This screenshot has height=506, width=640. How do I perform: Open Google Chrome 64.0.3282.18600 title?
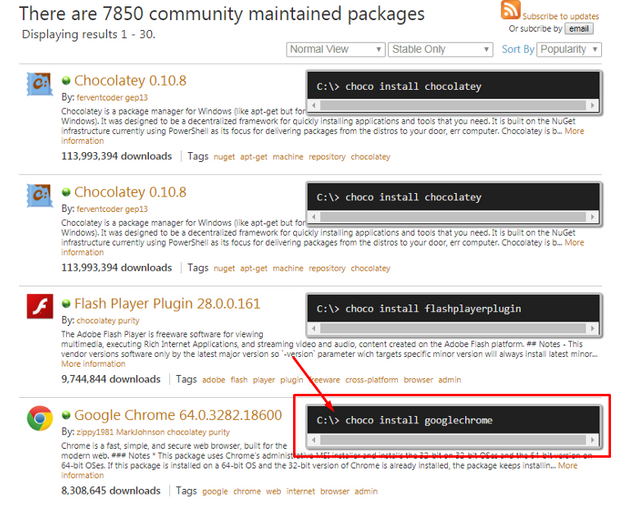[178, 415]
